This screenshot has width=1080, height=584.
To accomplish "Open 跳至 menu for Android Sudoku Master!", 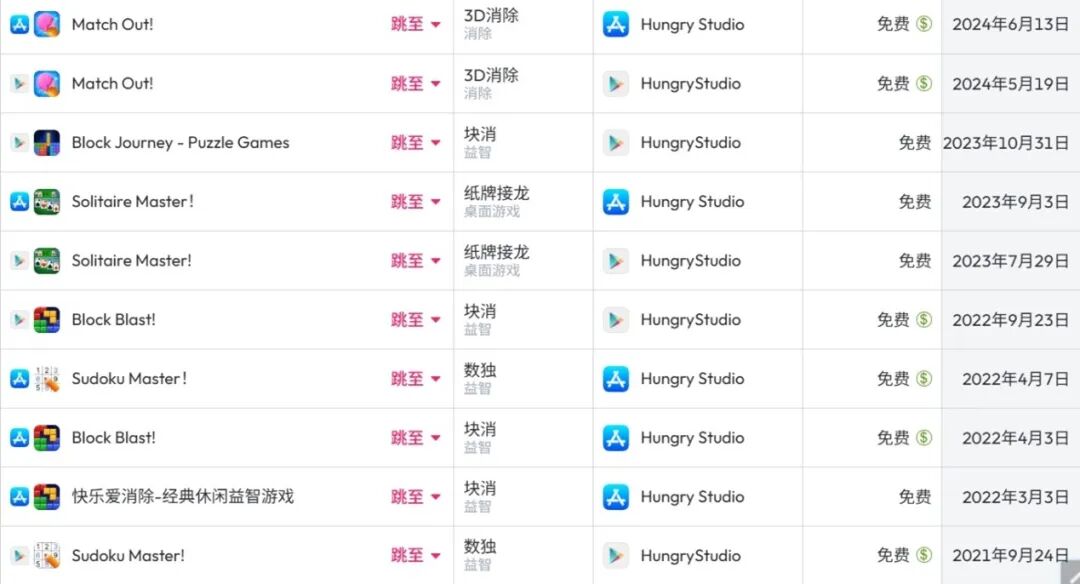I will (415, 556).
